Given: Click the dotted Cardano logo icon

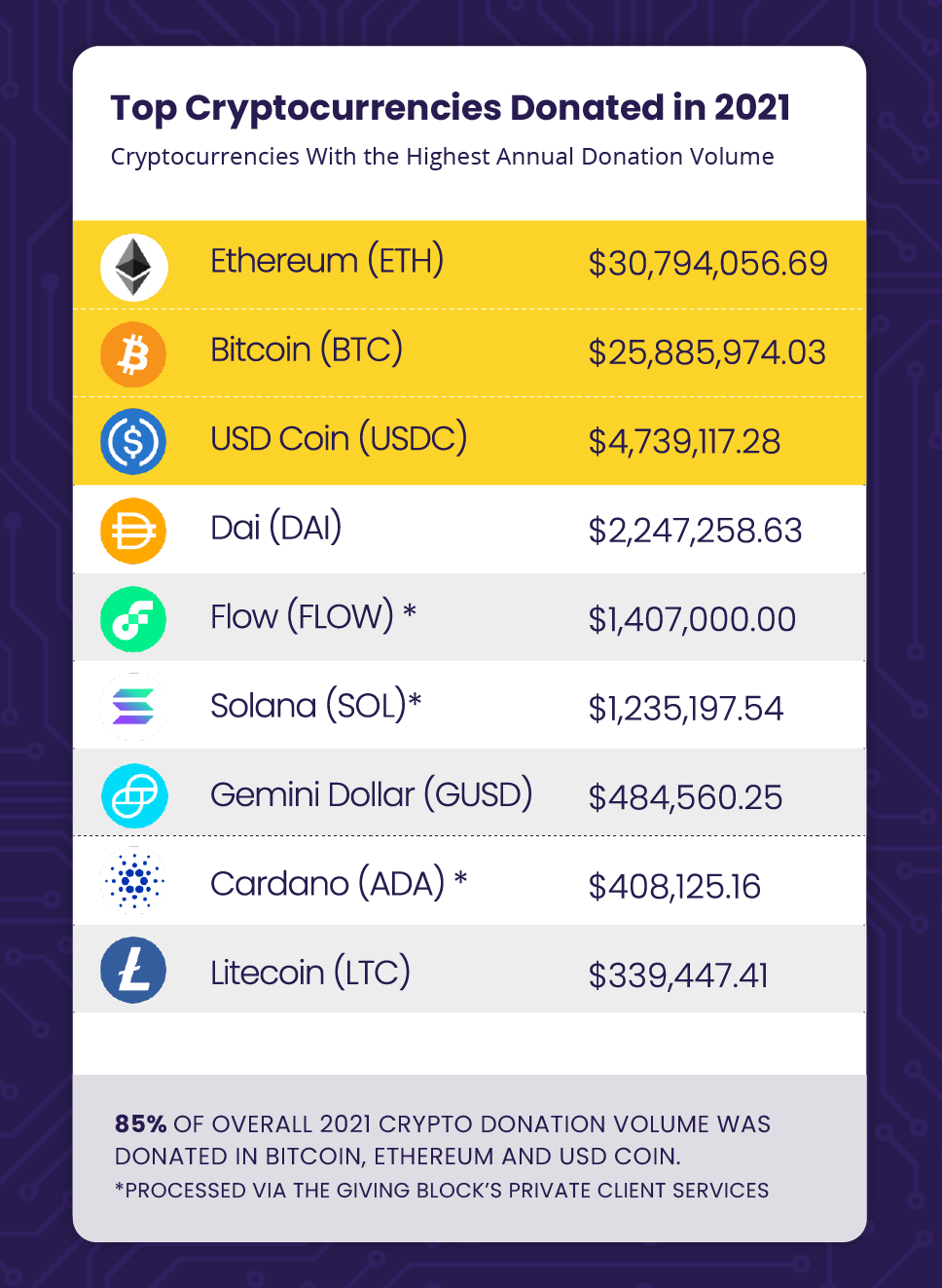Looking at the screenshot, I should click(x=133, y=881).
